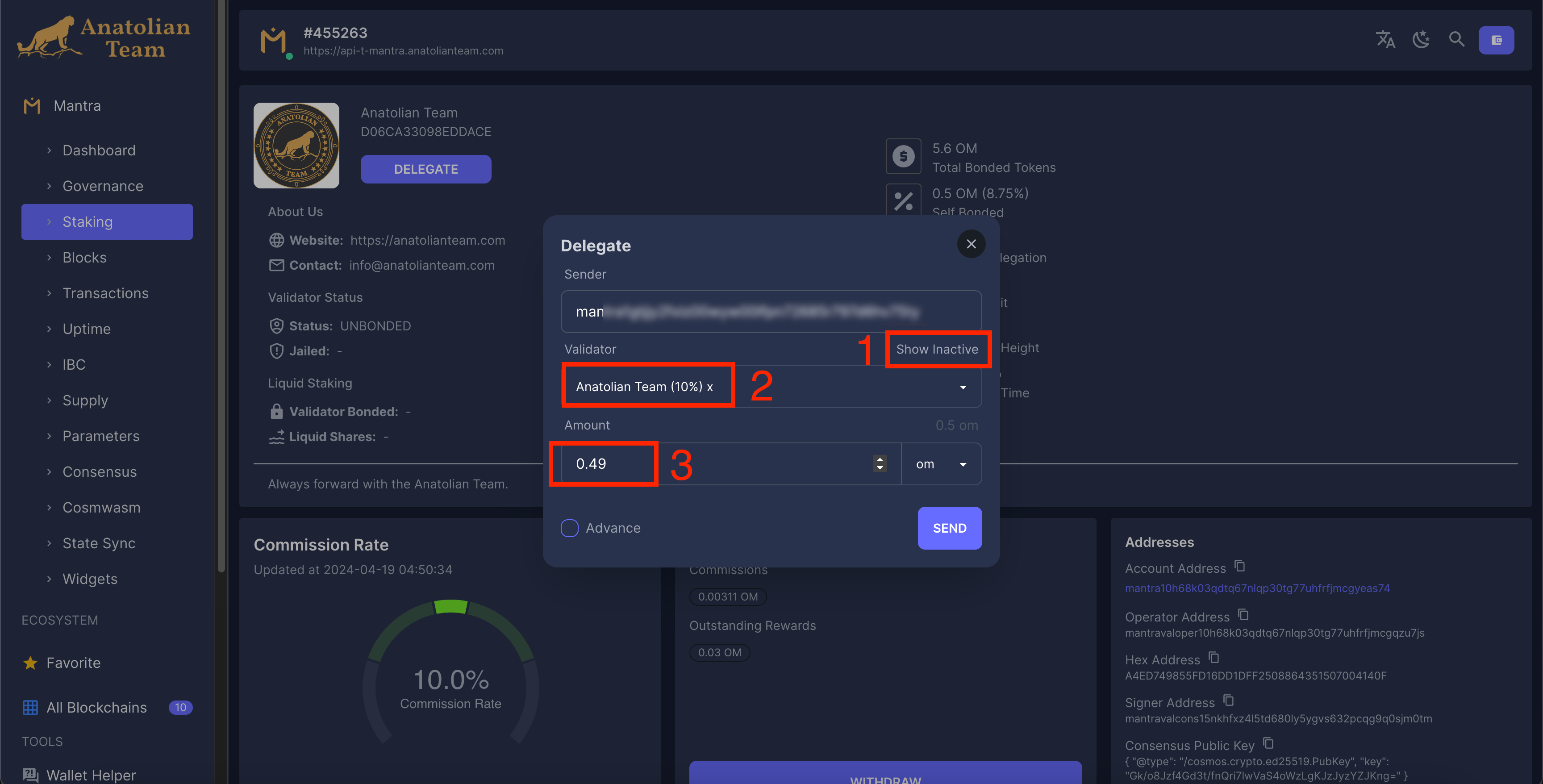Click the 0.03 OM outstanding rewards chip

[719, 652]
